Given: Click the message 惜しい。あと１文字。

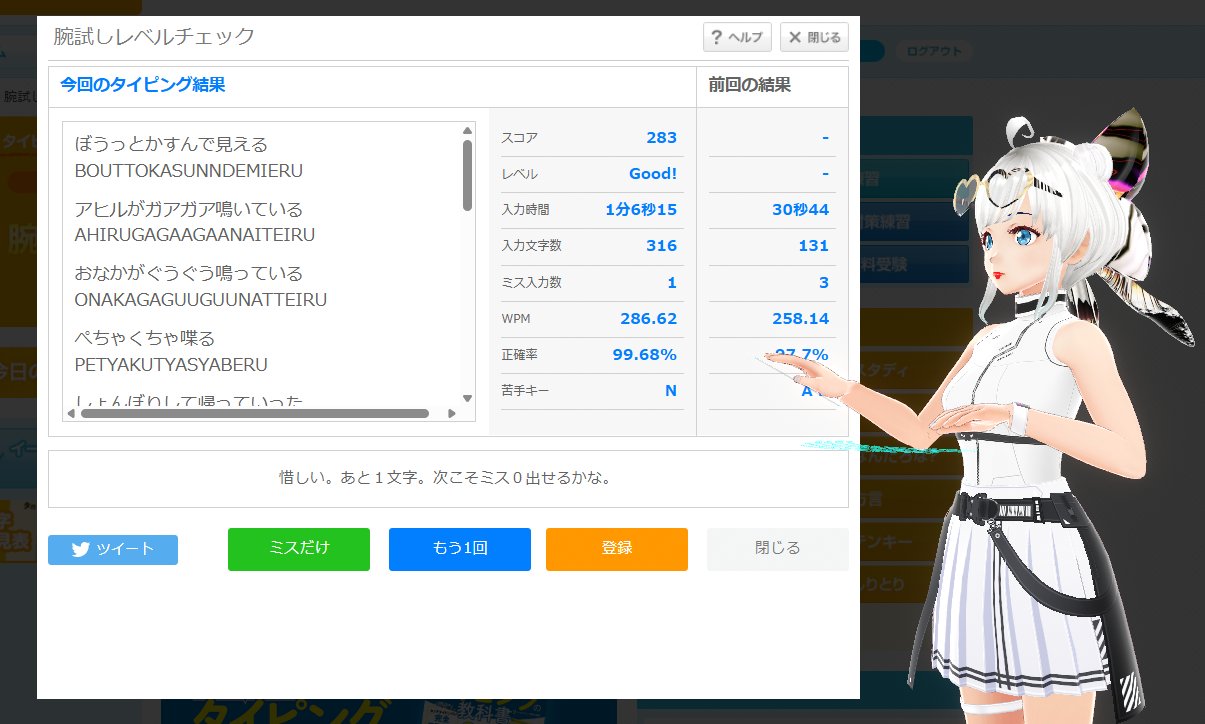Looking at the screenshot, I should click(x=362, y=478).
